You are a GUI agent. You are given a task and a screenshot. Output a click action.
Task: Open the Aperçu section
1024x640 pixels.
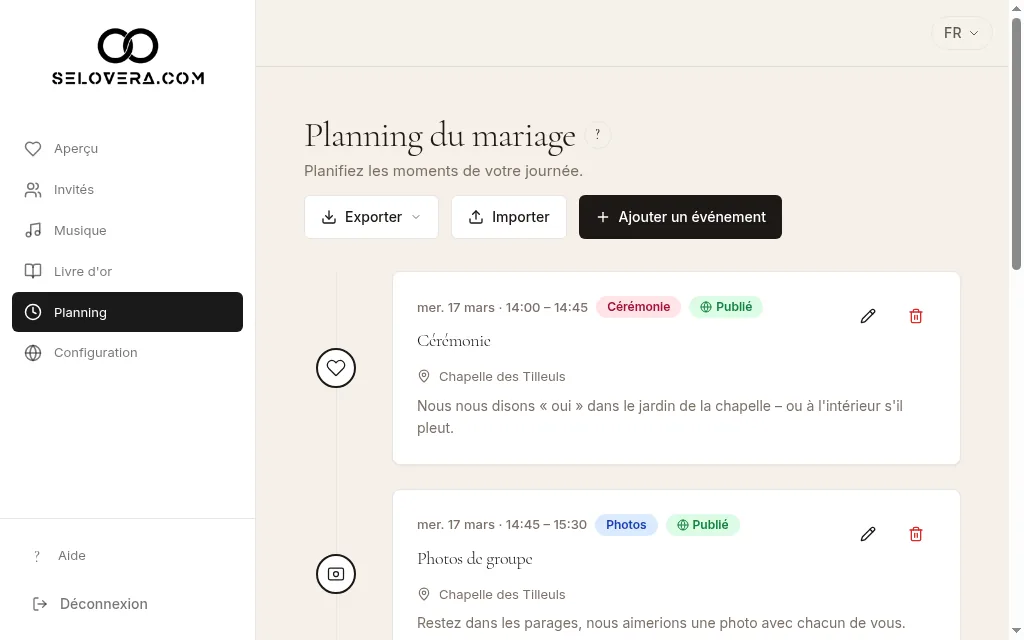click(127, 149)
